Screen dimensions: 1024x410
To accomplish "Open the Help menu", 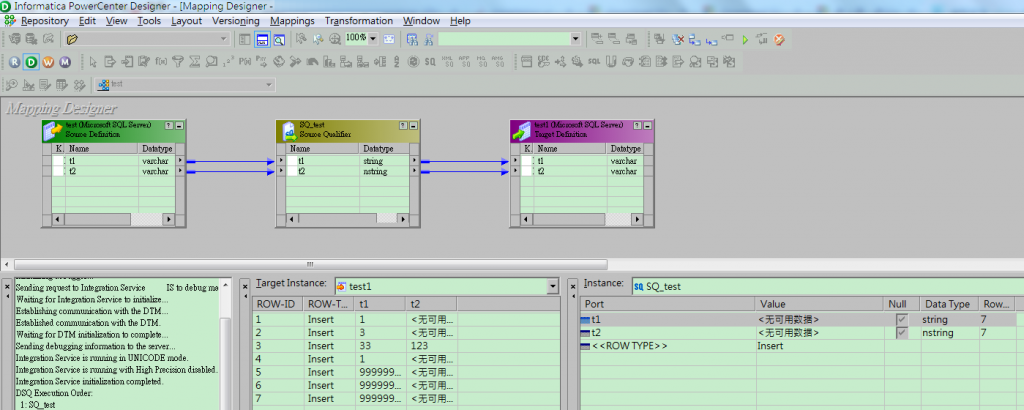I will pyautogui.click(x=460, y=21).
